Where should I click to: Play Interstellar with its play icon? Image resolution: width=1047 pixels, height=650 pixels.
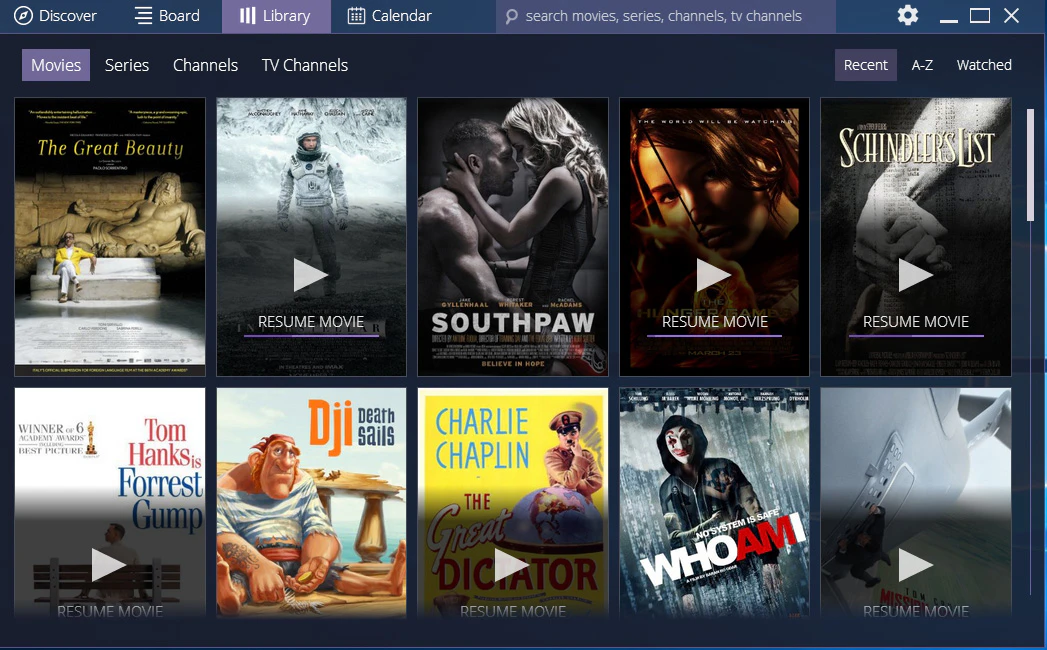(310, 275)
